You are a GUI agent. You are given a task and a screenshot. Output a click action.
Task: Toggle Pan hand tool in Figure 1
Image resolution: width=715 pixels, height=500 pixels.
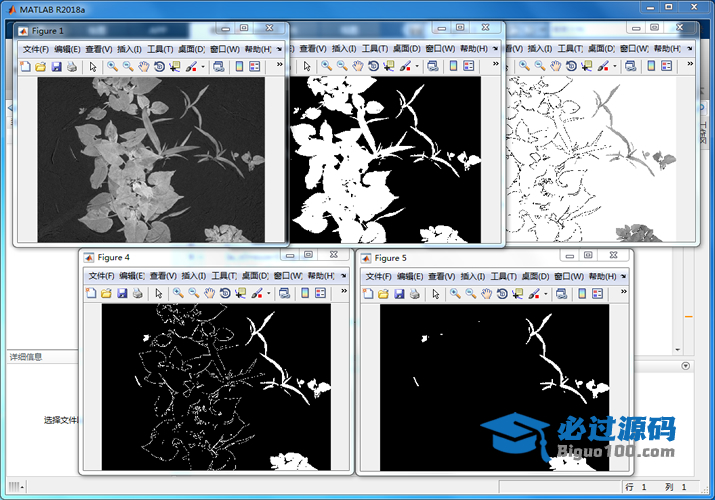(x=144, y=67)
